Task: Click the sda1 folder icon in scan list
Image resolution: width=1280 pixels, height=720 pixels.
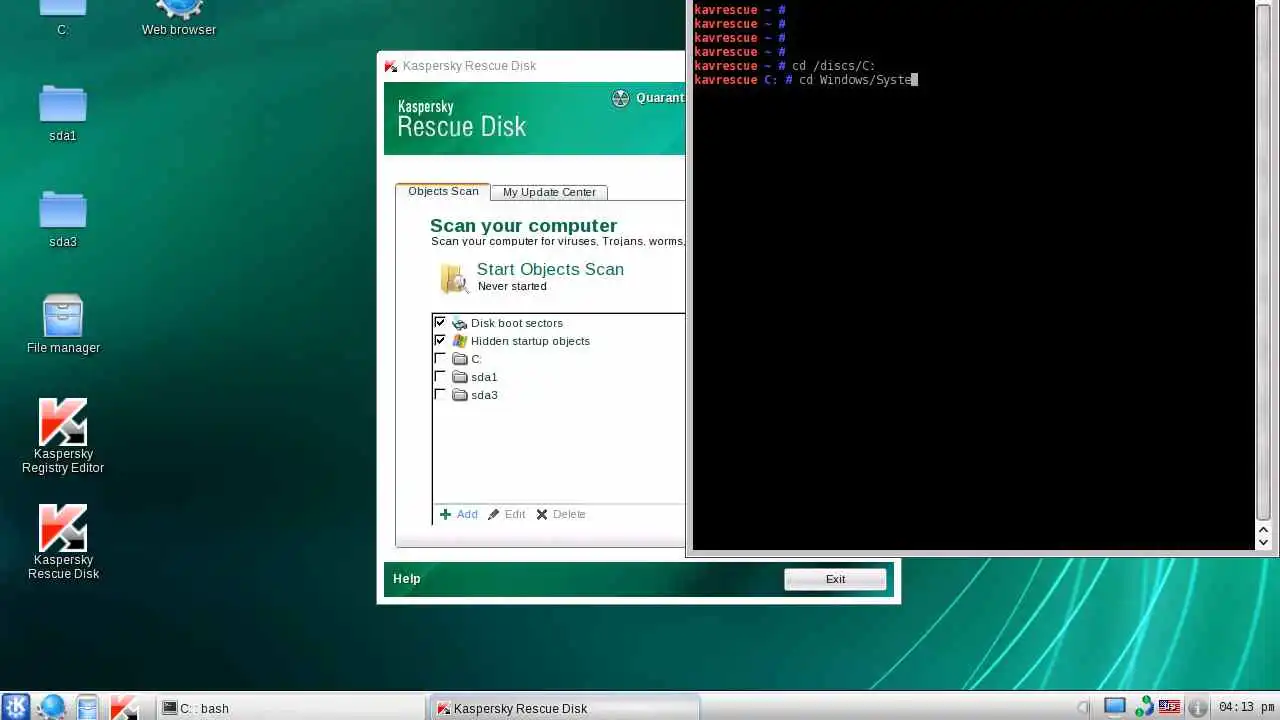Action: point(460,377)
